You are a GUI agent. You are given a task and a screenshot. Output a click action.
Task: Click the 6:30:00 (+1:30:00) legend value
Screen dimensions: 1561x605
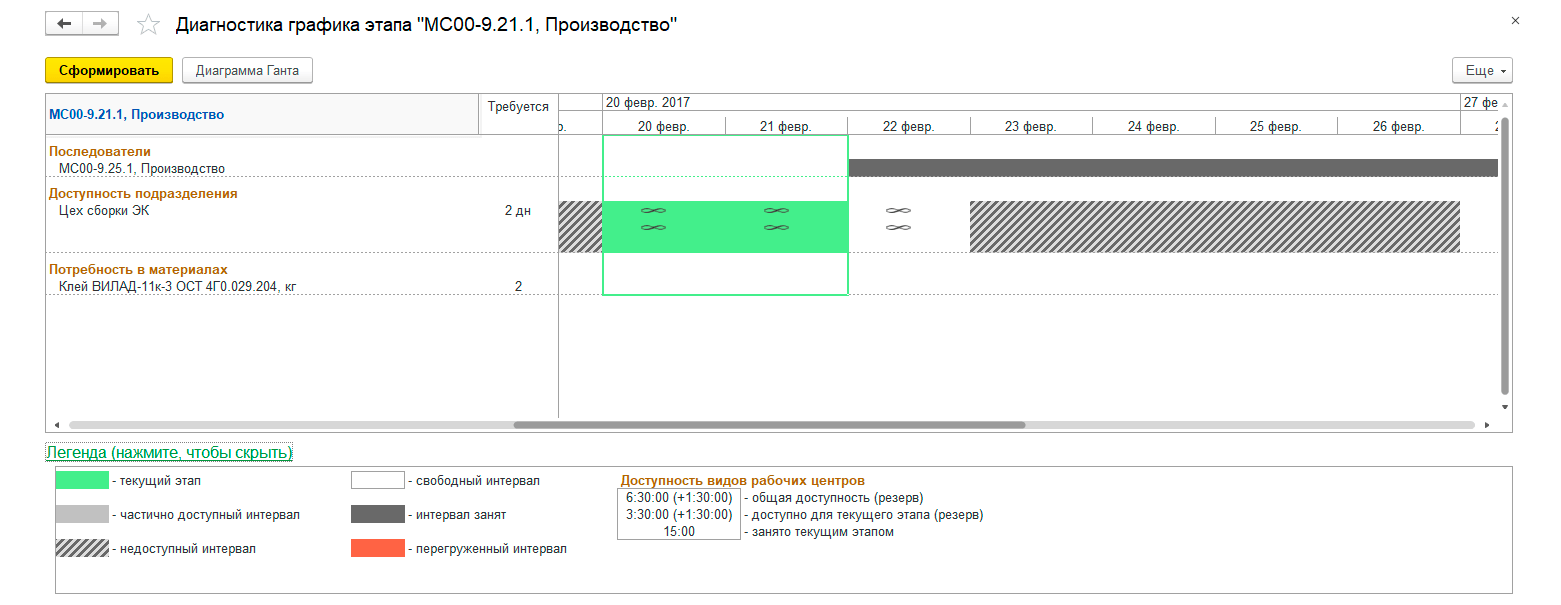coord(679,497)
